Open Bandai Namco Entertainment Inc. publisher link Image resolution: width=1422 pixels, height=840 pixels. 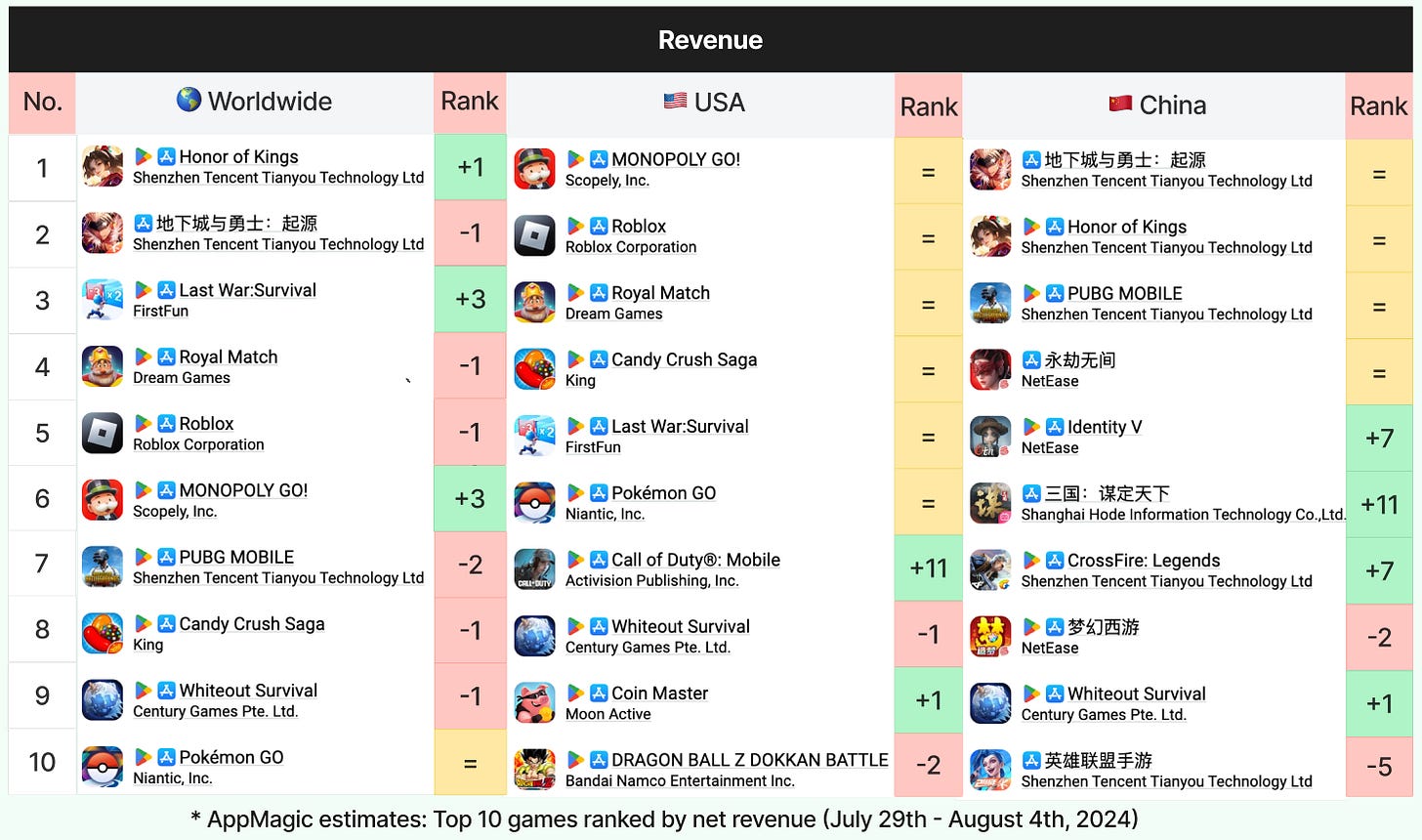pyautogui.click(x=680, y=780)
